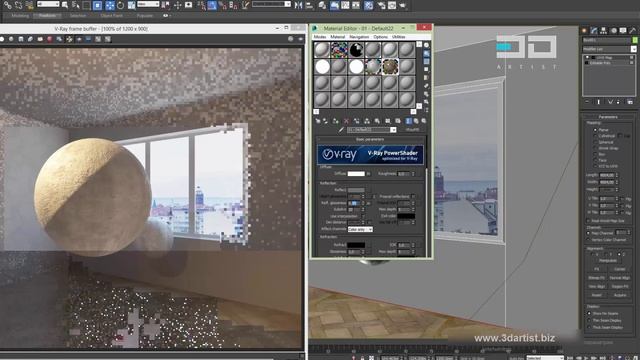Click the UVW Map Length input field
This screenshot has width=640, height=360.
pos(607,175)
